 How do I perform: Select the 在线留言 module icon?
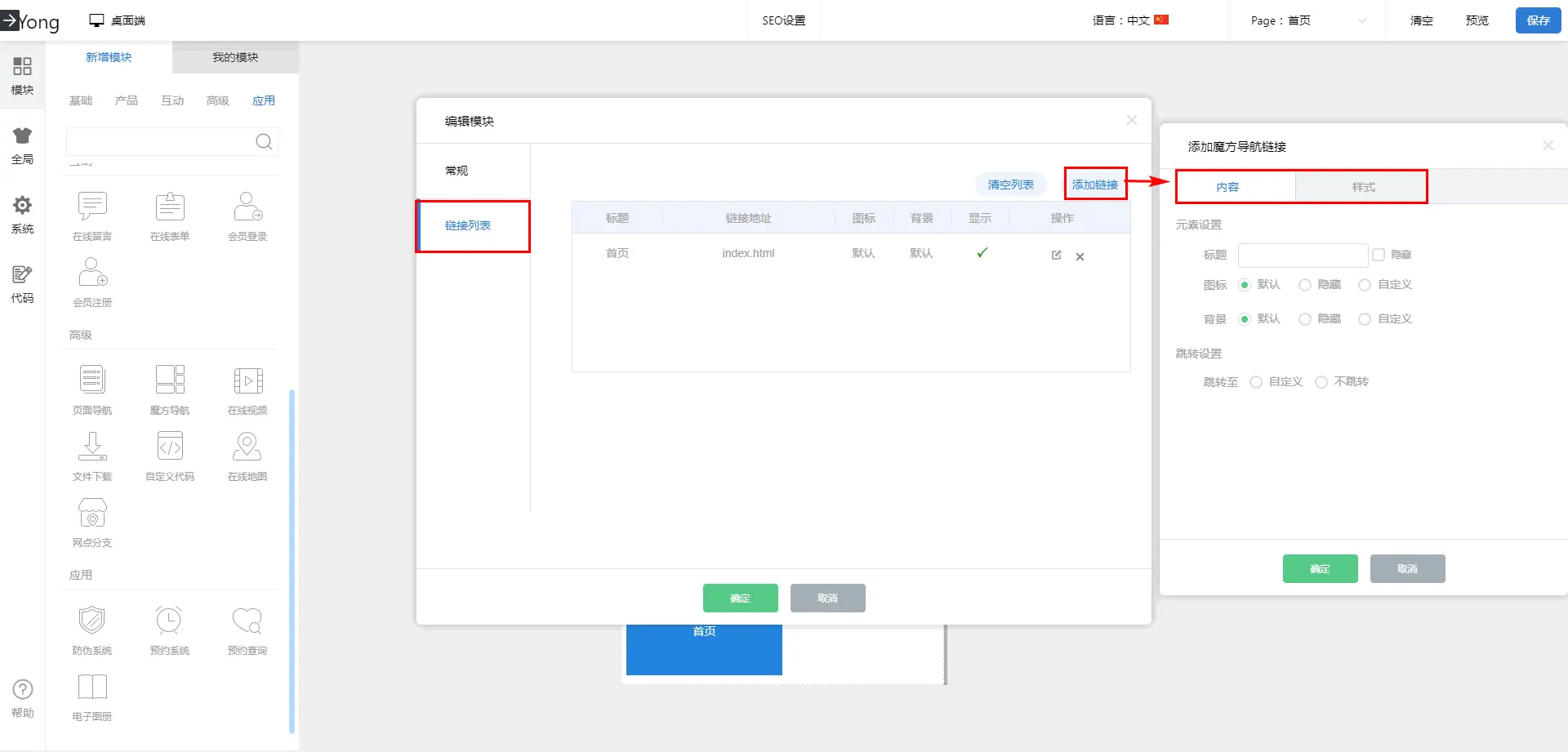[92, 207]
